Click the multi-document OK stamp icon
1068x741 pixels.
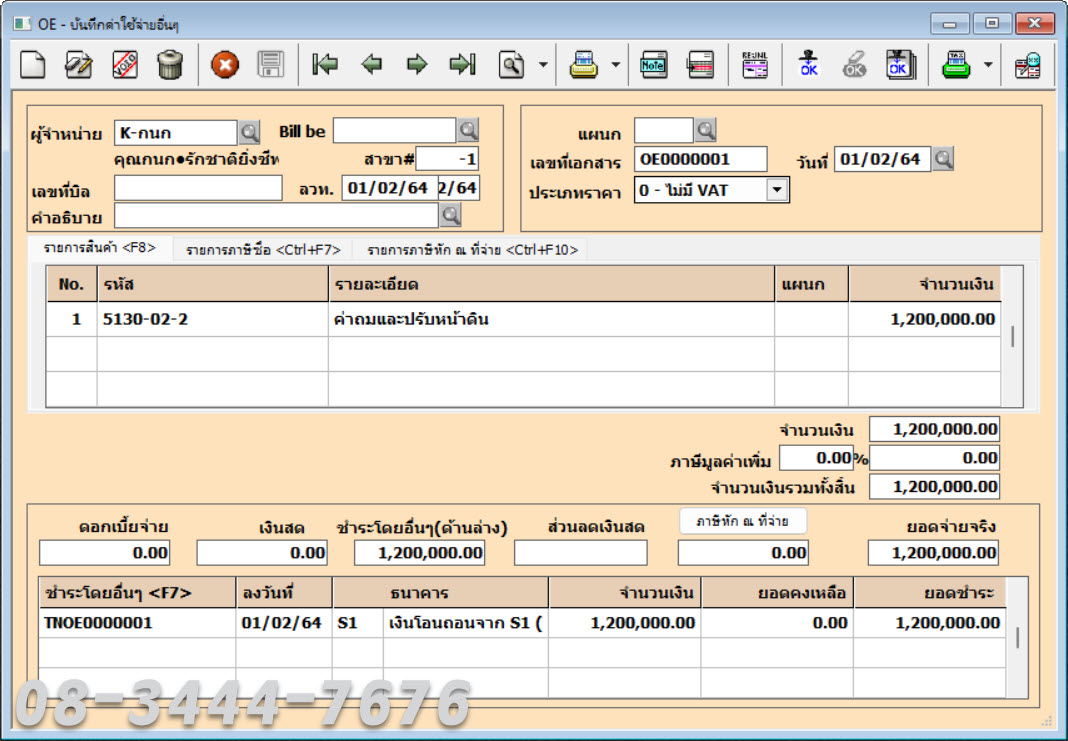[x=901, y=65]
